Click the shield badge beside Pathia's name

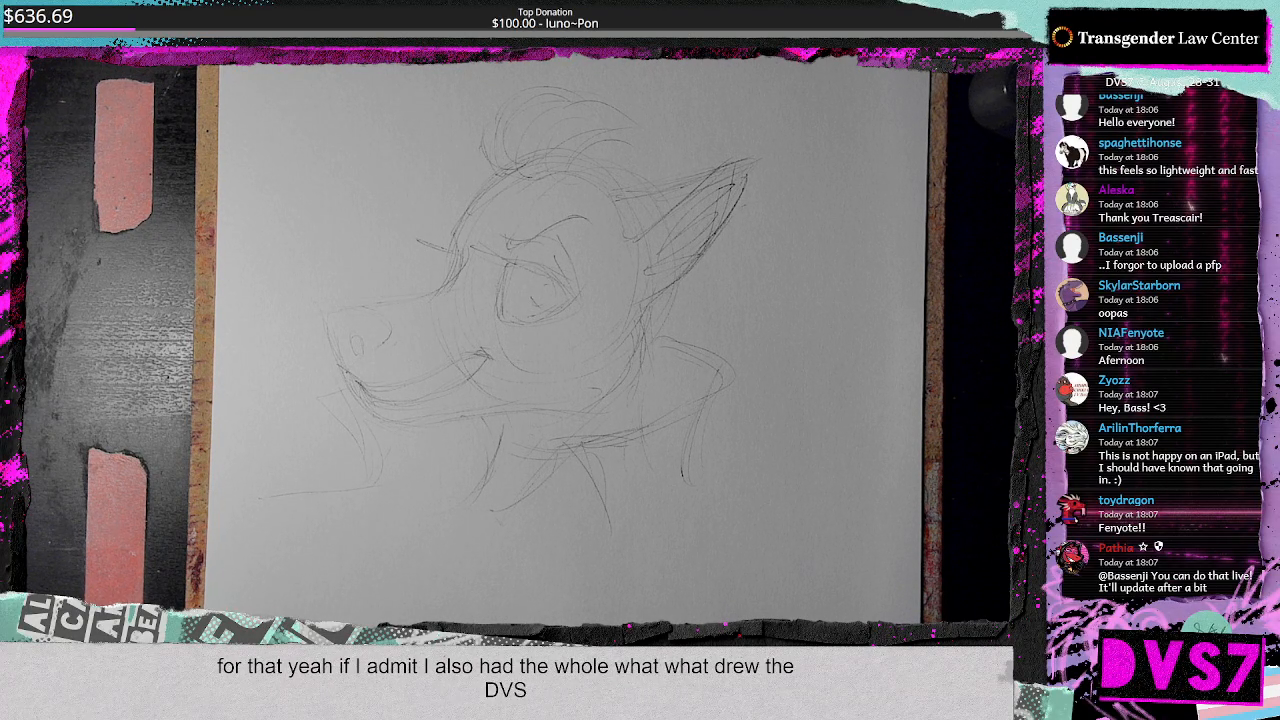pyautogui.click(x=1158, y=547)
